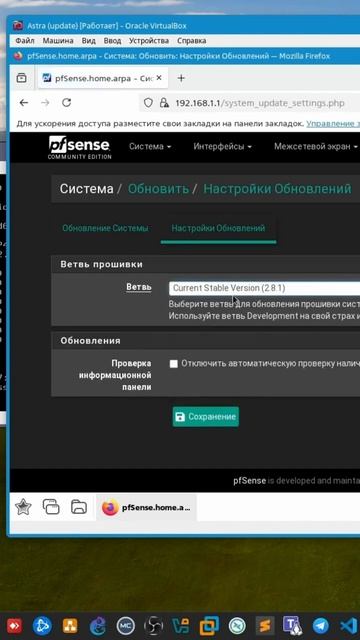Click the Astra star start menu icon
The width and height of the screenshot is (360, 640).
(x=23, y=507)
